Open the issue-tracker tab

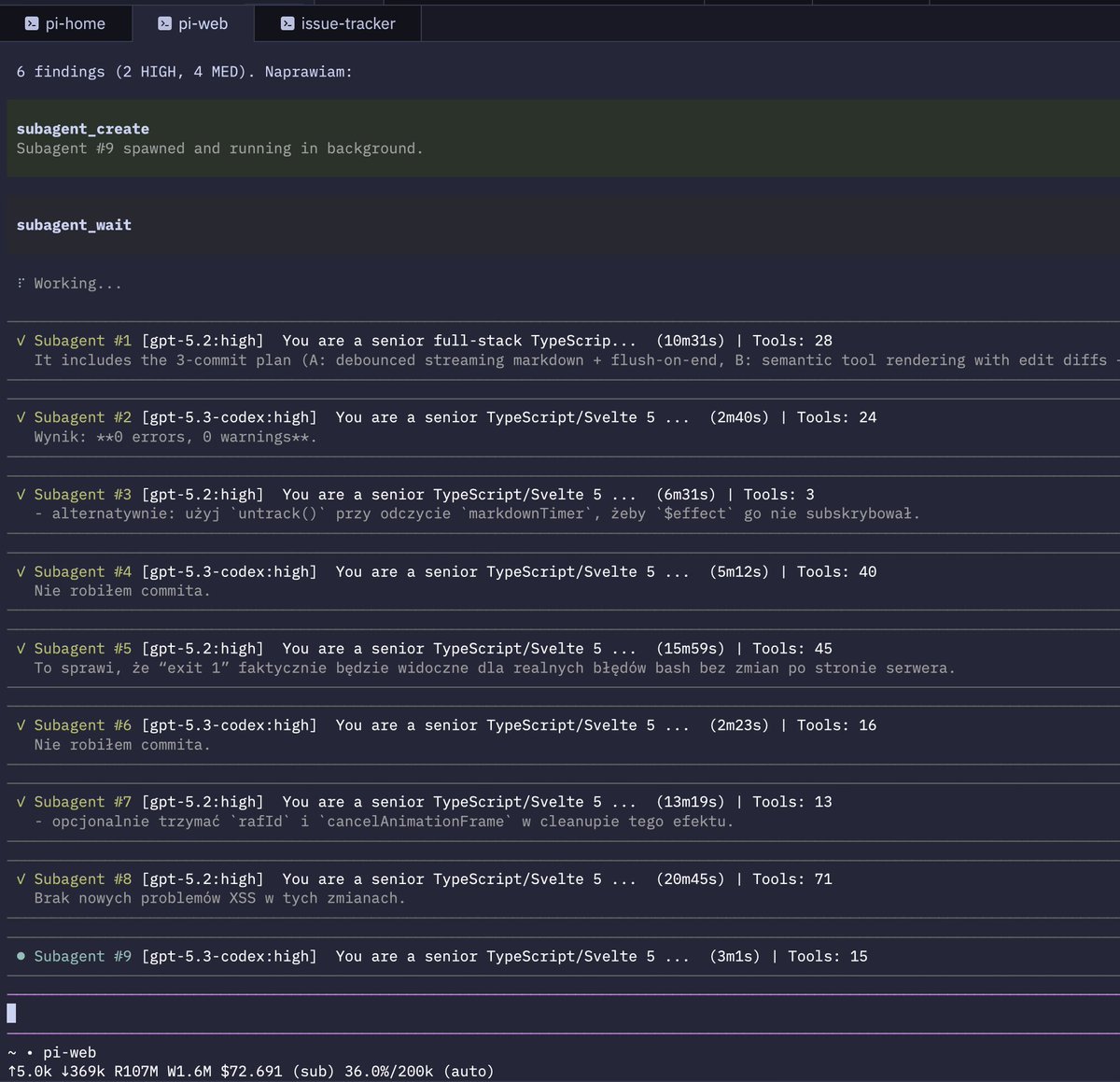[x=338, y=23]
